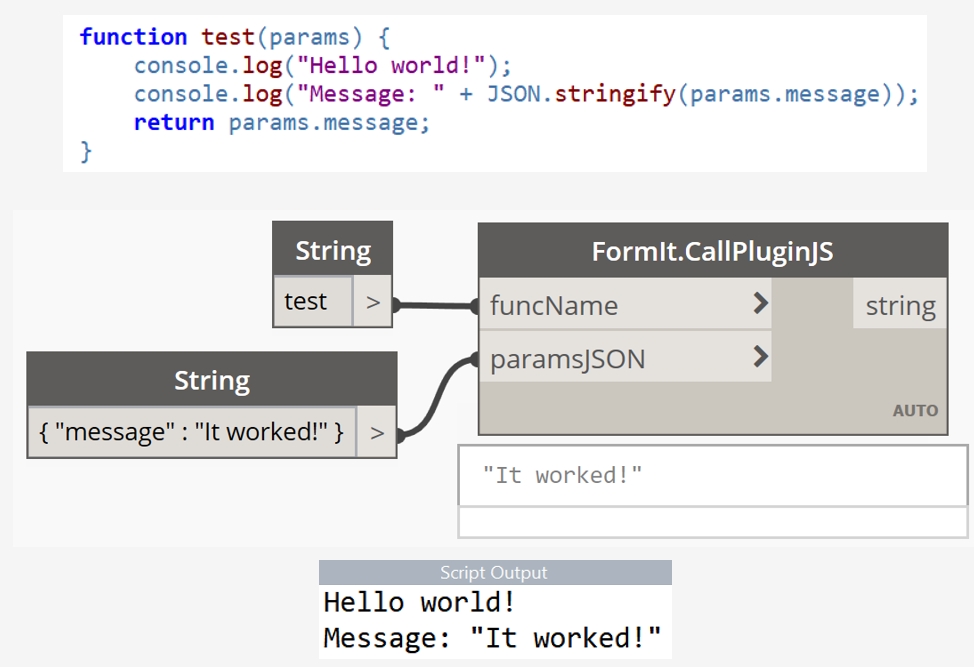
Task: Select the FormIt.CallPluginJS node header
Action: pos(712,250)
